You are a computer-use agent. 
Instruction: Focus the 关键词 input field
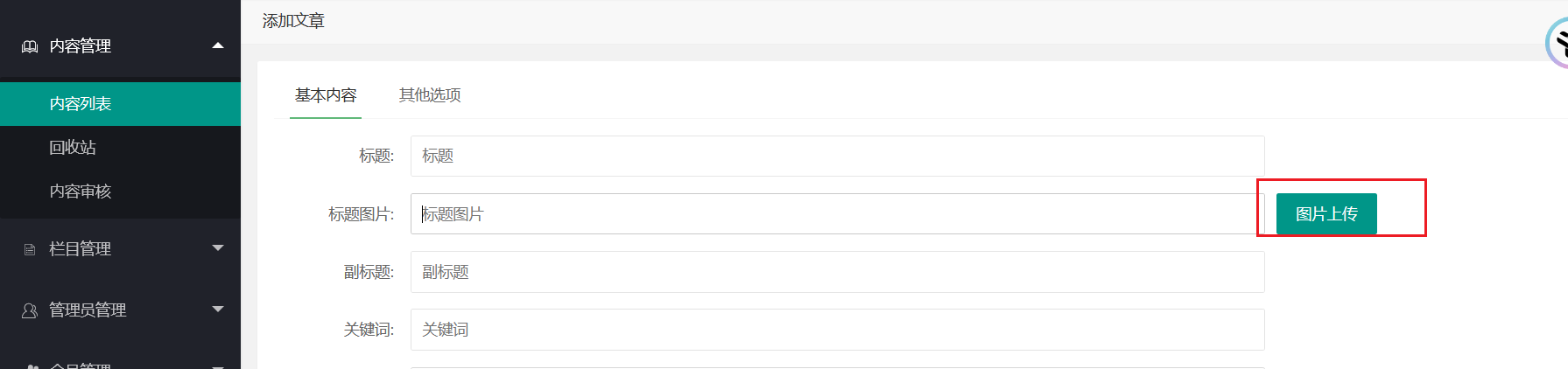(838, 330)
